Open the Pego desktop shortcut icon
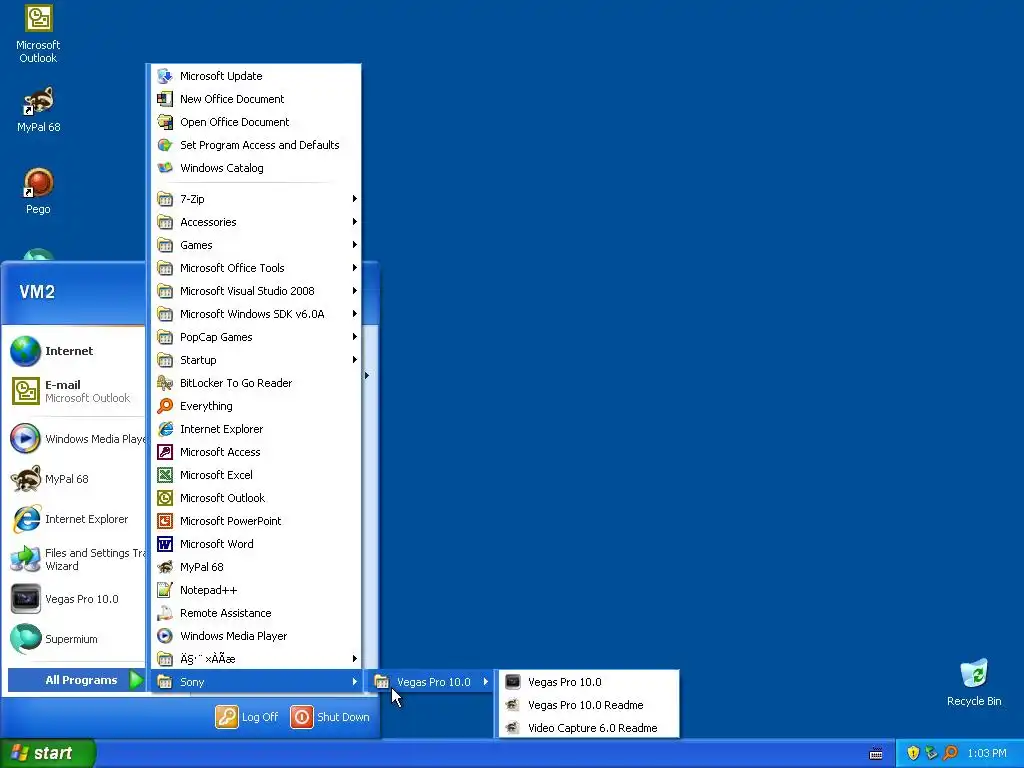1024x768 pixels. [38, 183]
